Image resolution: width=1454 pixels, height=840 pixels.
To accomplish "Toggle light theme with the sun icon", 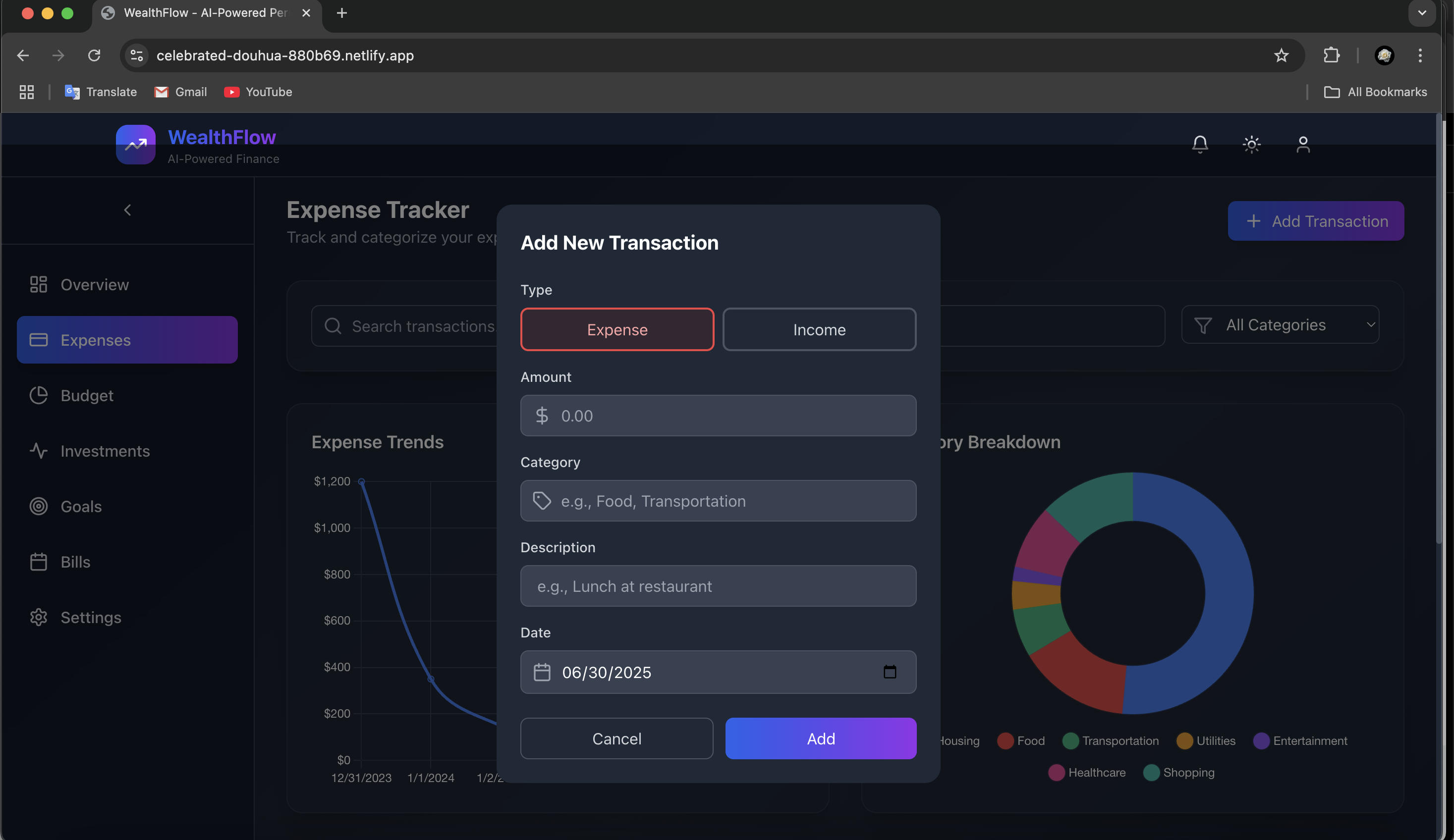I will [1251, 144].
